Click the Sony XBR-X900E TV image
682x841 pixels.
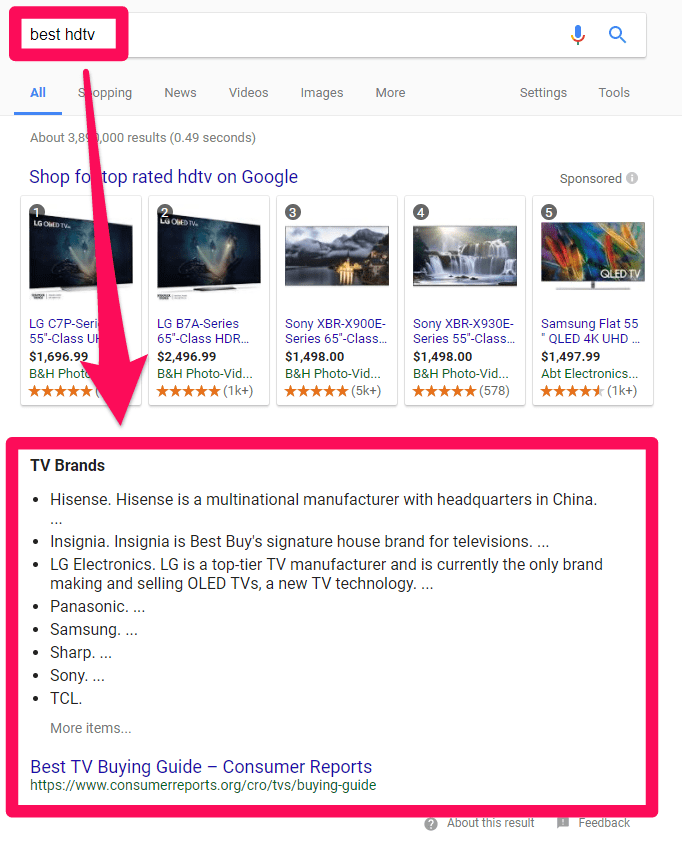[x=337, y=256]
